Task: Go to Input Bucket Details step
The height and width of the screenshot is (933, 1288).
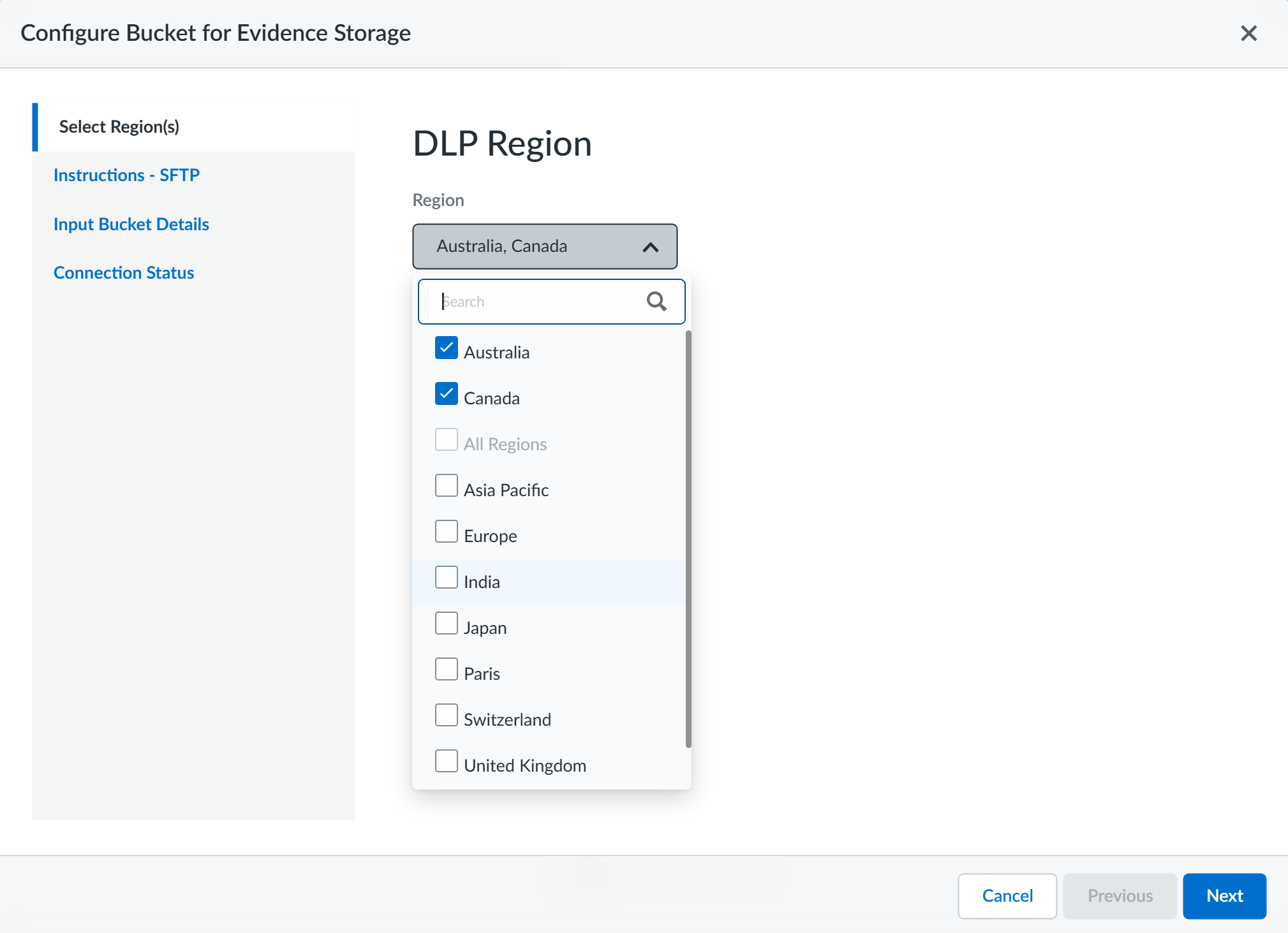Action: (x=131, y=224)
